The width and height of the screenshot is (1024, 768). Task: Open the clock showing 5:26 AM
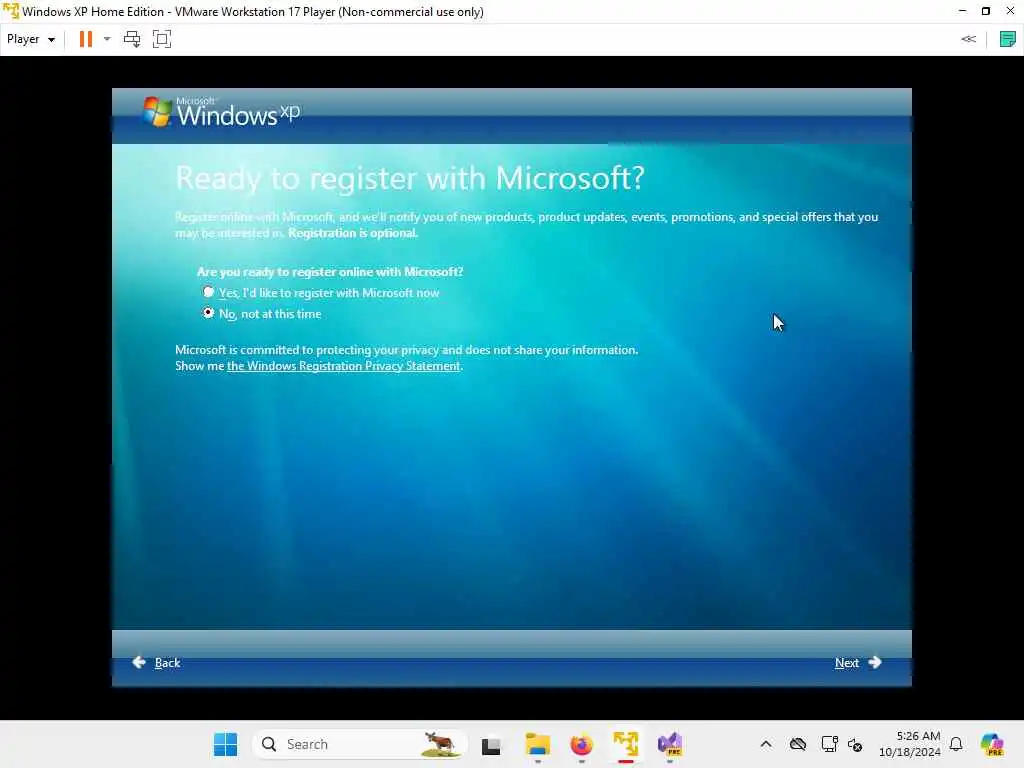910,744
